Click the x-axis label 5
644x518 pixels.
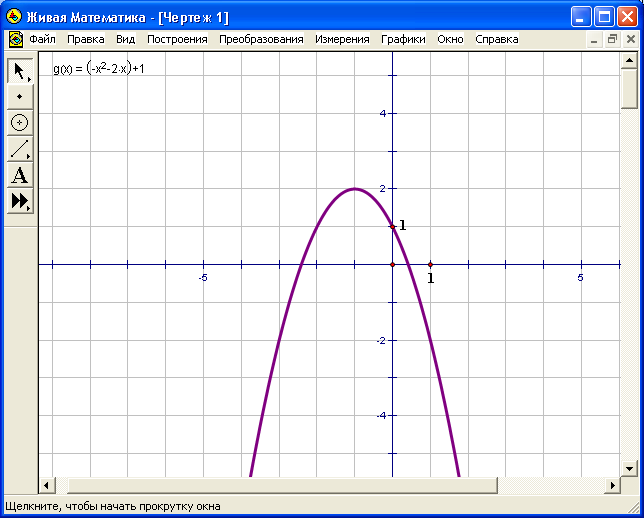click(580, 278)
